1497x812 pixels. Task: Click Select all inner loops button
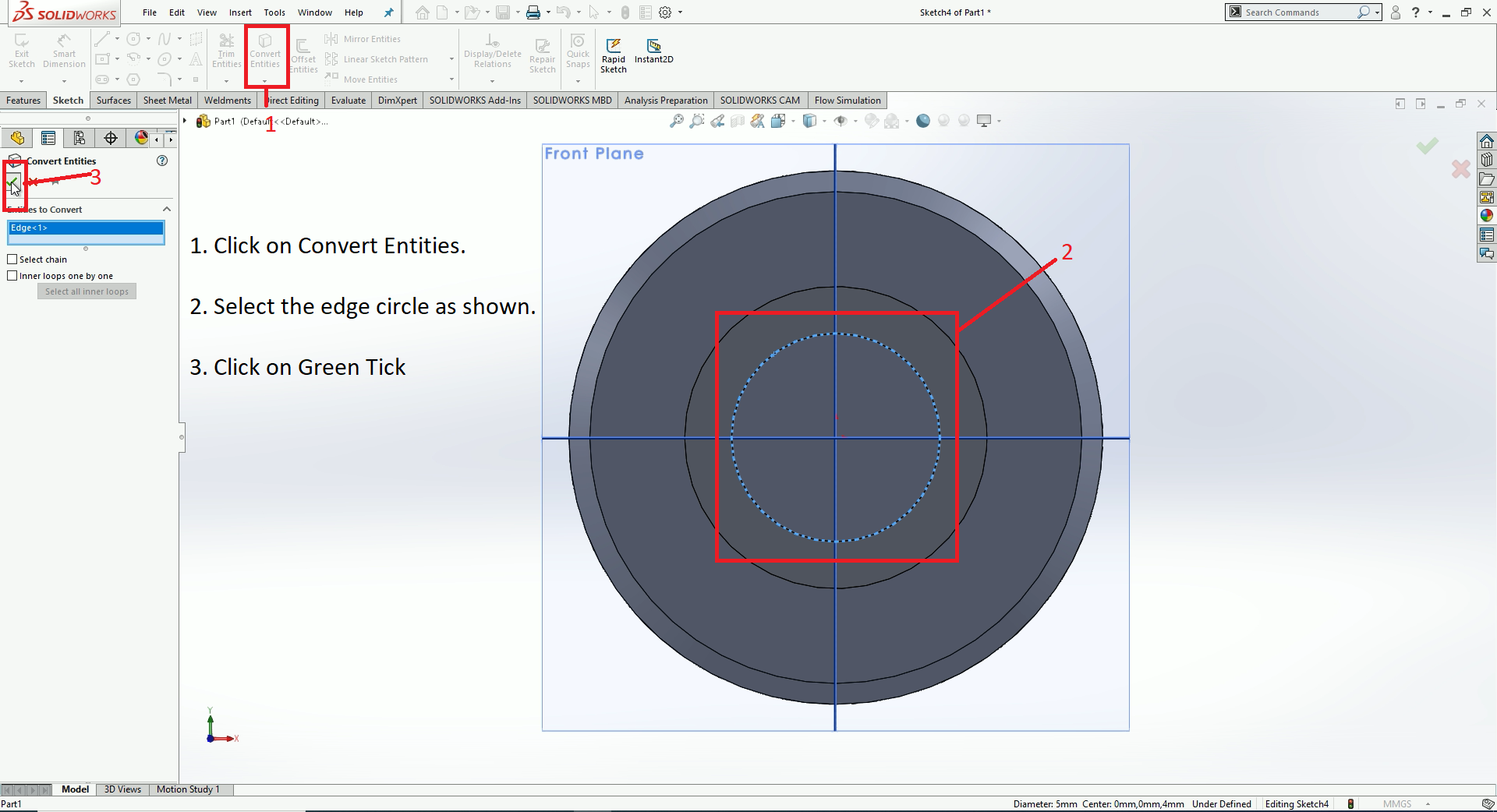click(x=87, y=291)
